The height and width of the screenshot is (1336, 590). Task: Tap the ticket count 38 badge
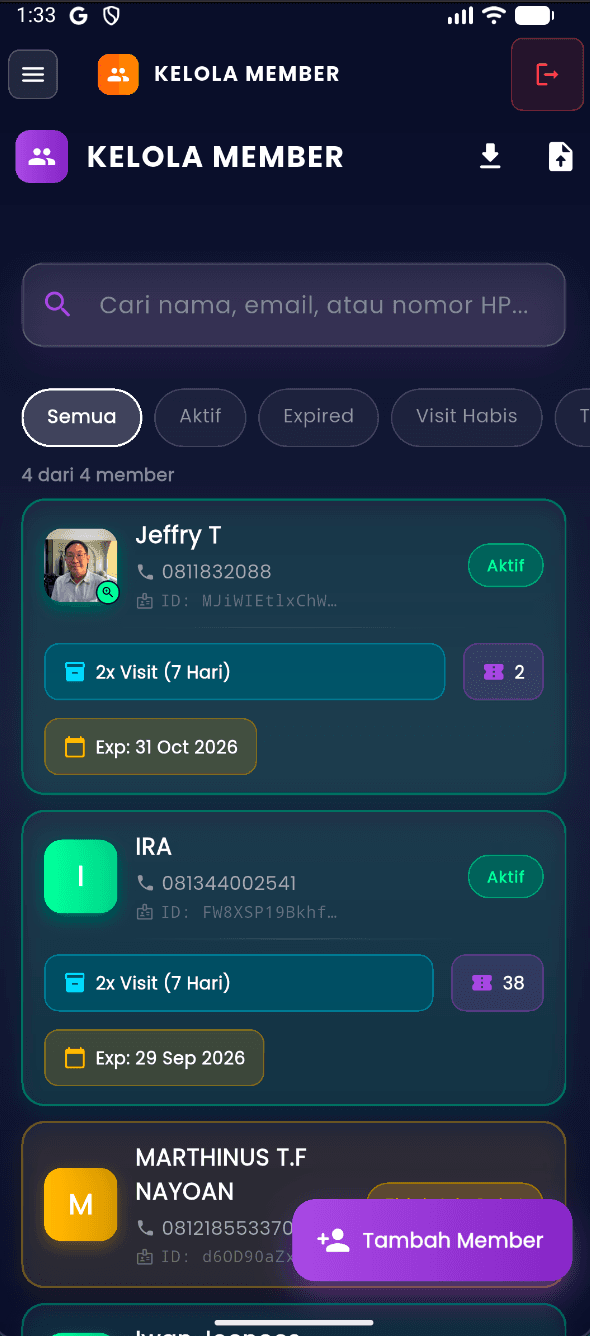[497, 983]
